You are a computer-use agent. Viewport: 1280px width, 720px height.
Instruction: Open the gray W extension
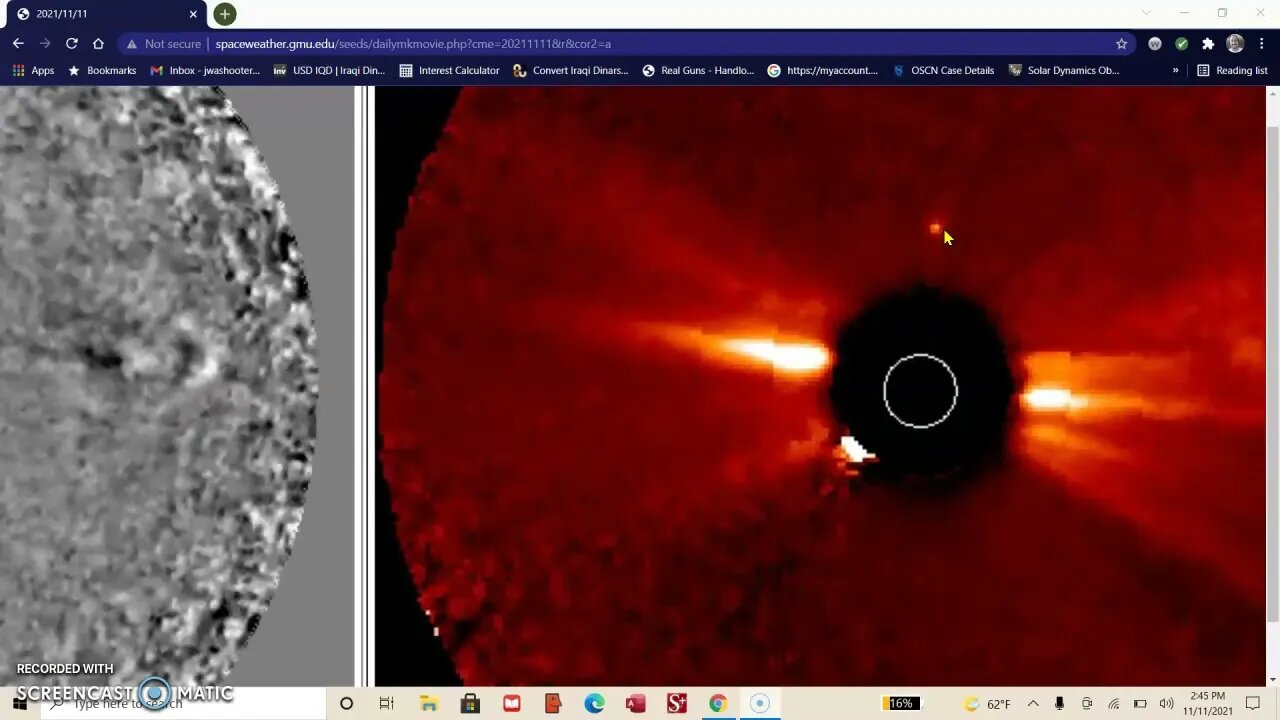pos(1155,44)
